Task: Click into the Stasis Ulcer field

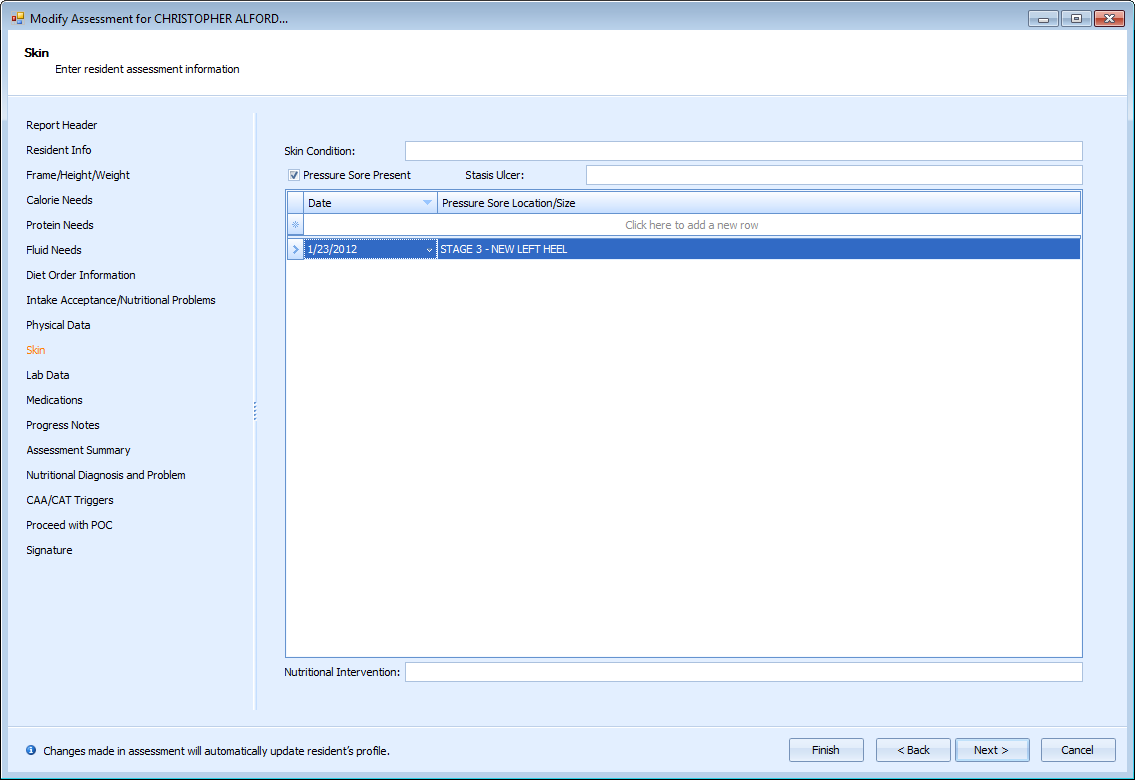Action: (x=834, y=175)
